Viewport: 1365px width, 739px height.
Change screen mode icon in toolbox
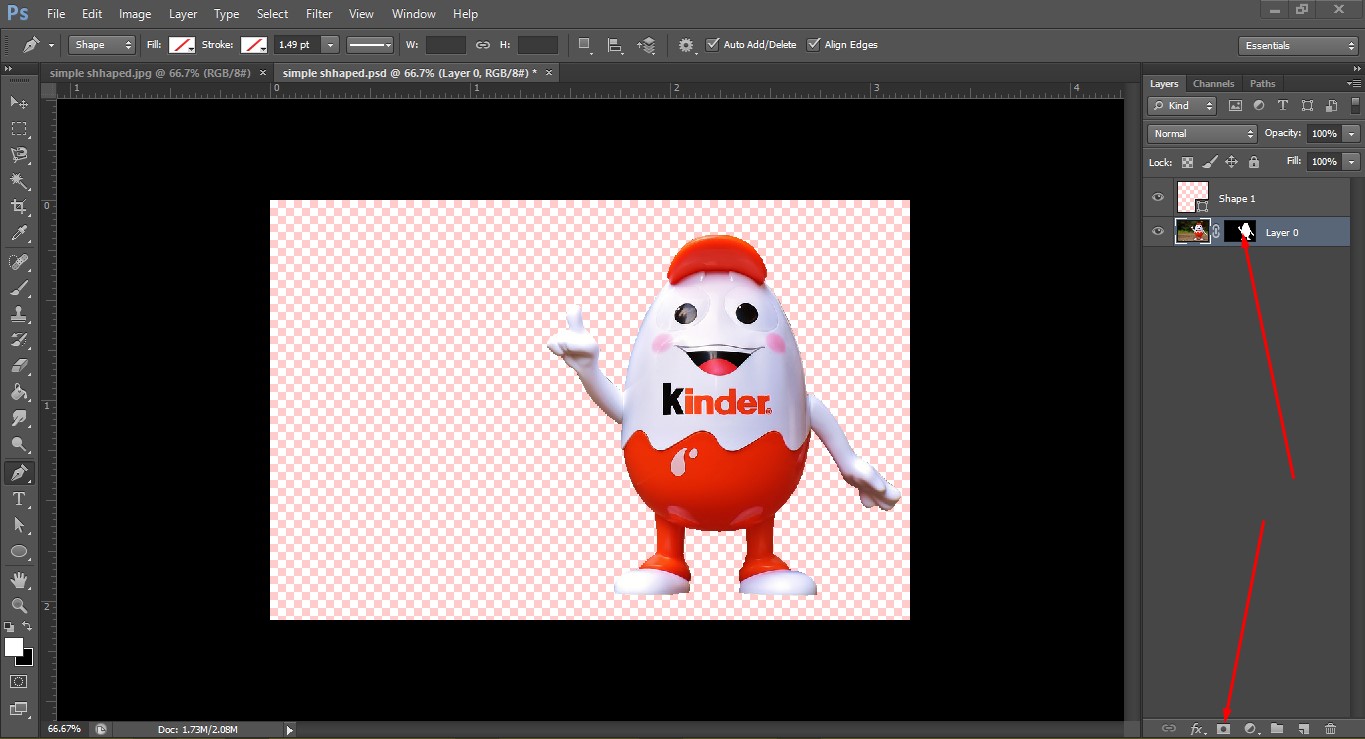19,709
